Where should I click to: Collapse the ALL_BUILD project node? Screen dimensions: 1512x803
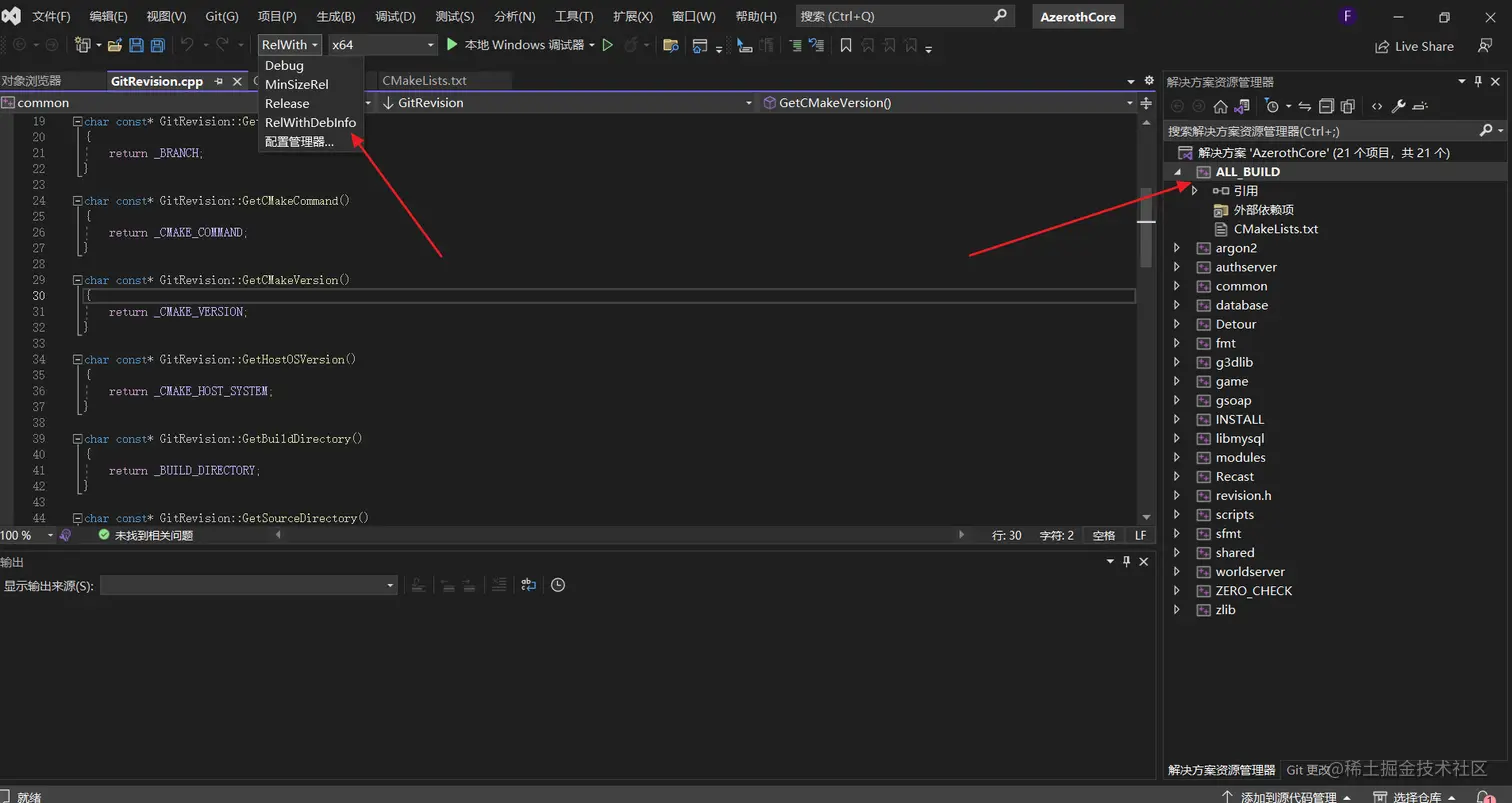tap(1178, 172)
